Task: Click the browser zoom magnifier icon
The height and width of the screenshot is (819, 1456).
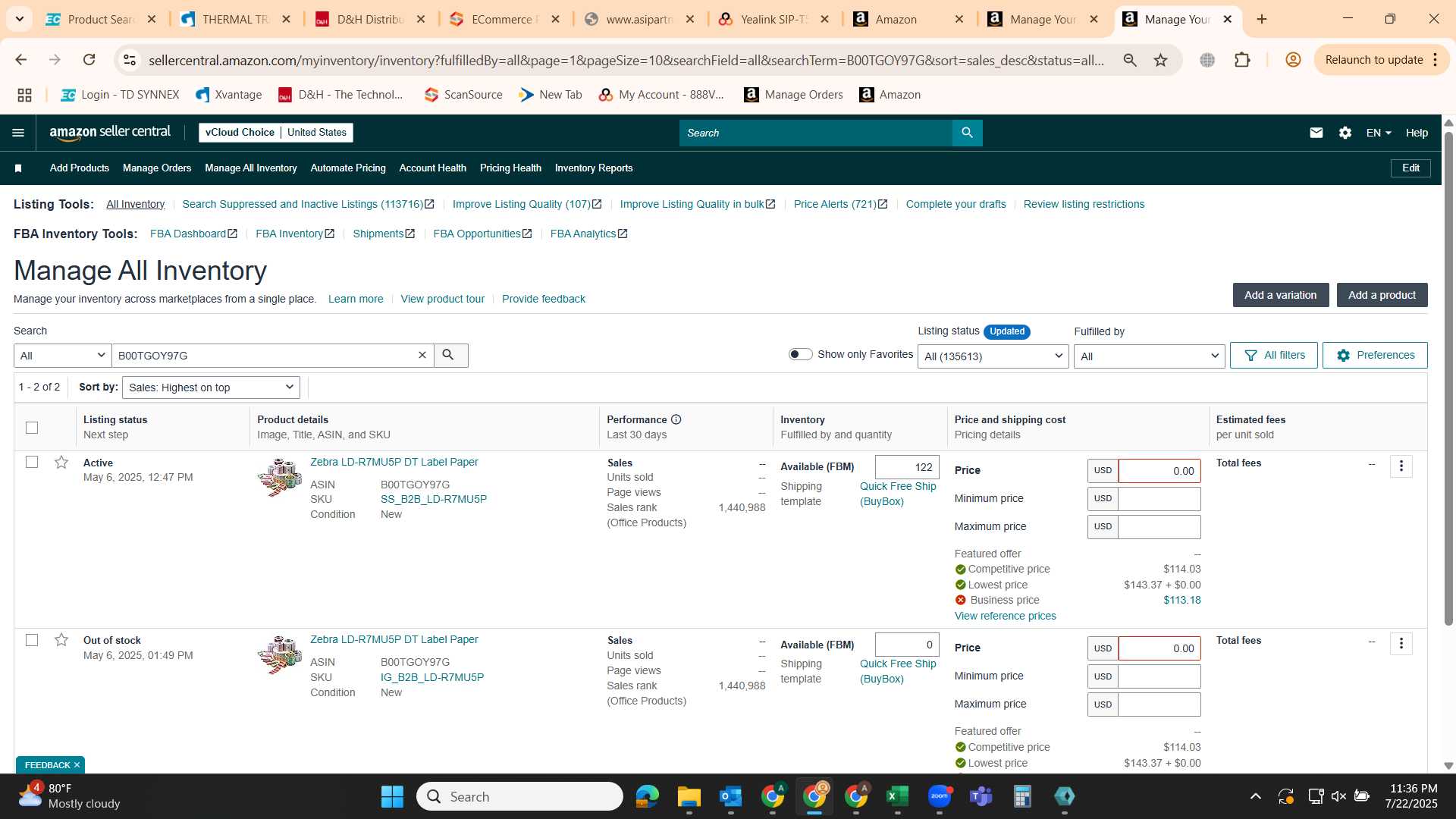Action: [1130, 60]
